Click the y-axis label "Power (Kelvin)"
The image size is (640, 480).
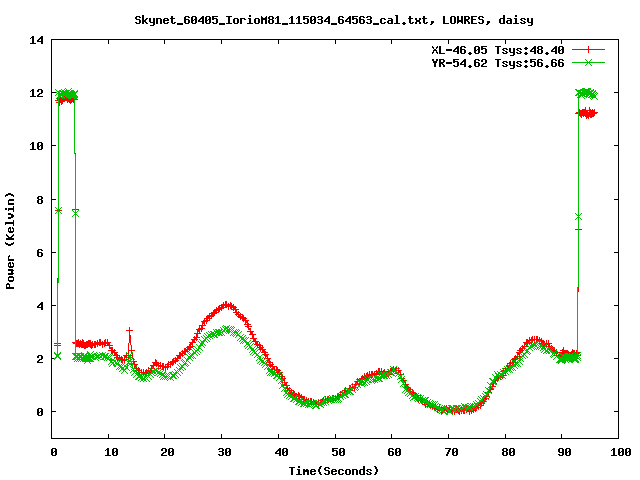[x=10, y=241]
